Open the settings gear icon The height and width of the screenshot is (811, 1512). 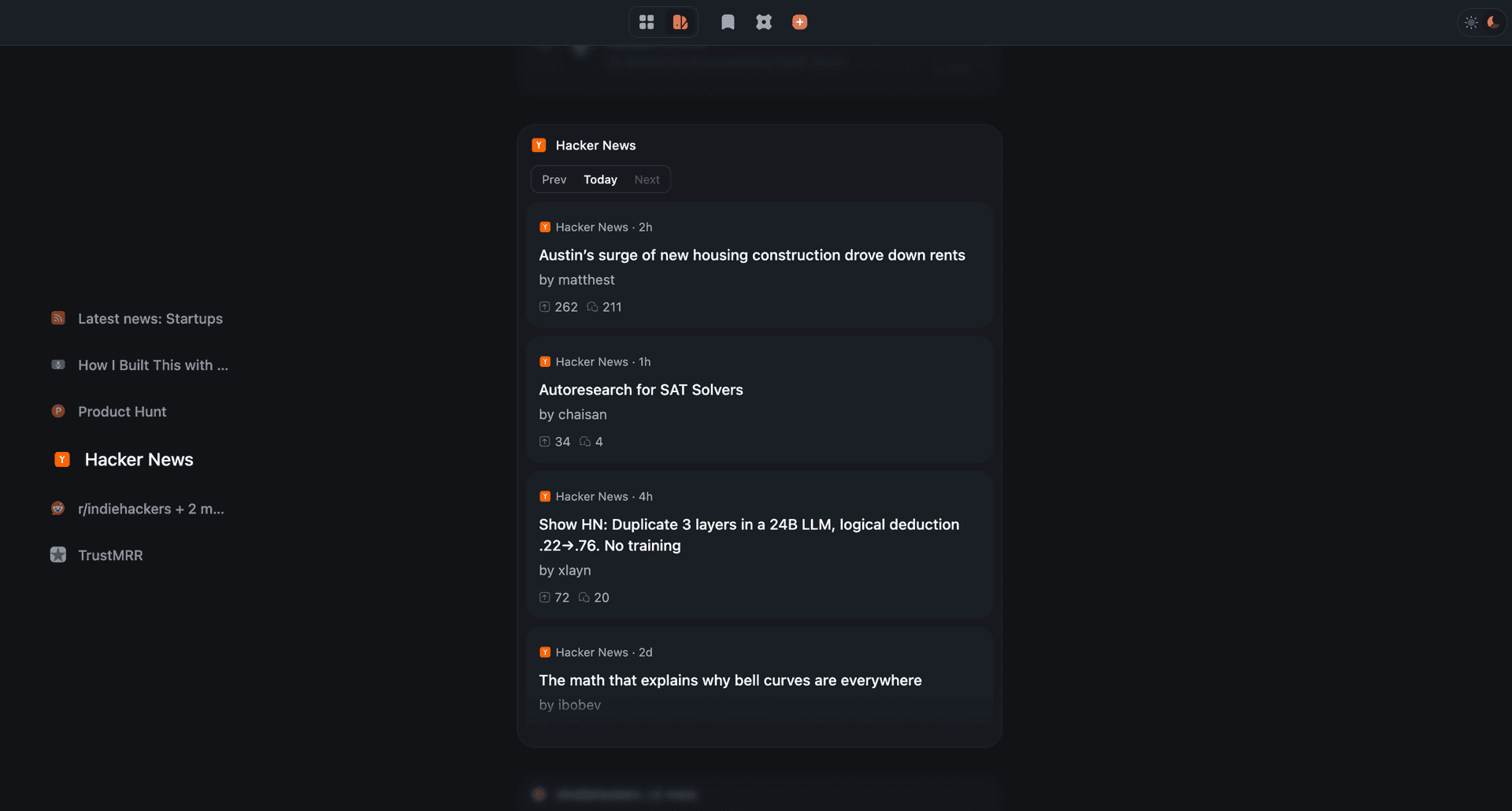pyautogui.click(x=764, y=22)
